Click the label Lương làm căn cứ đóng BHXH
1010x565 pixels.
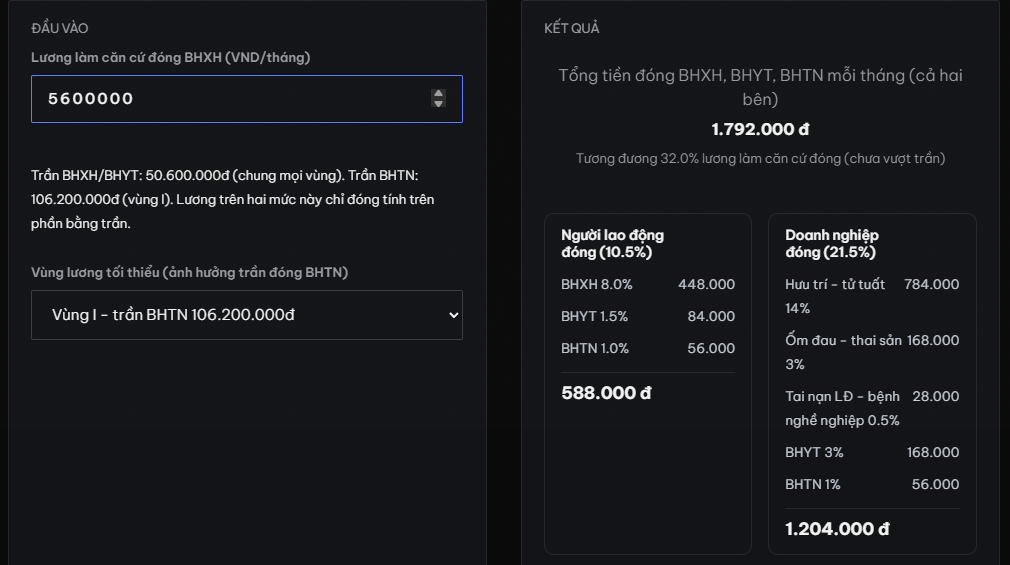pyautogui.click(x=171, y=57)
